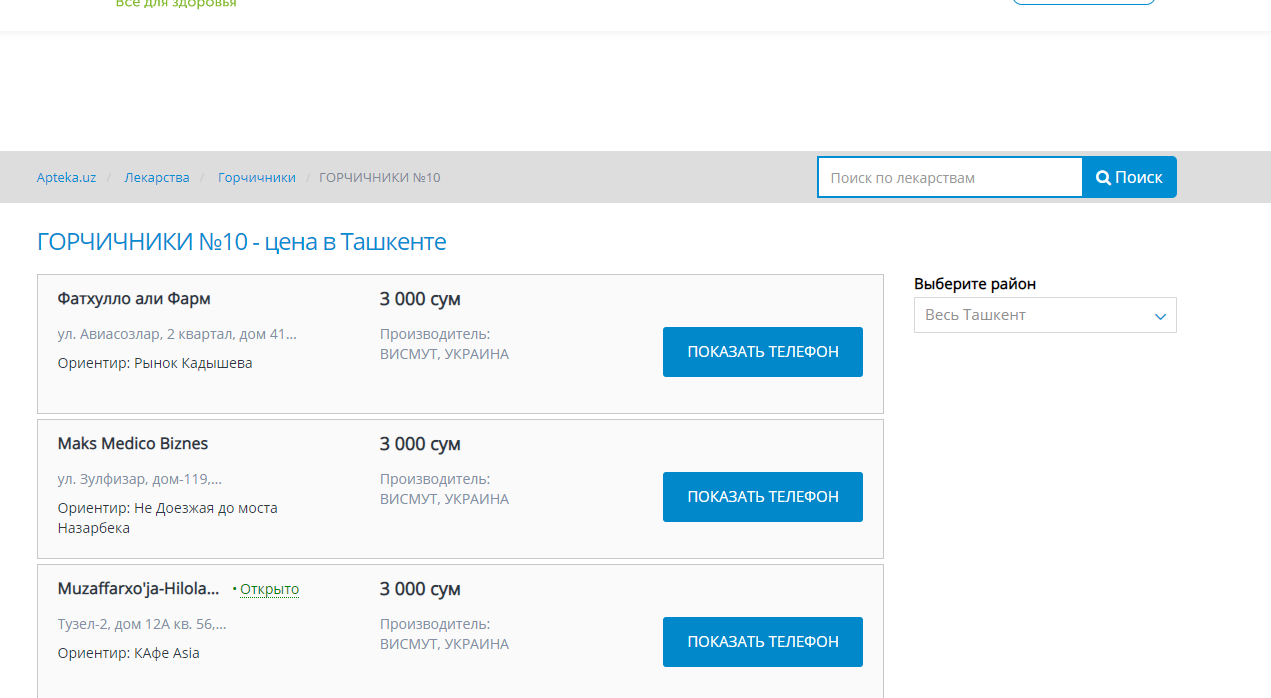This screenshot has height=698, width=1271.
Task: Open the Весь Ташкент district dropdown
Action: click(1045, 315)
